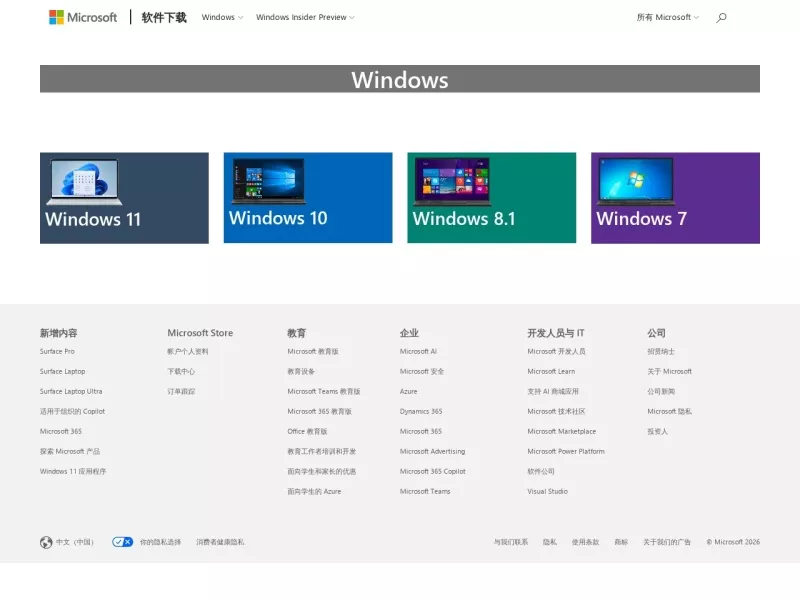Screen dimensions: 800x600
Task: Open the Surface Laptop Ultra link
Action: 71,391
